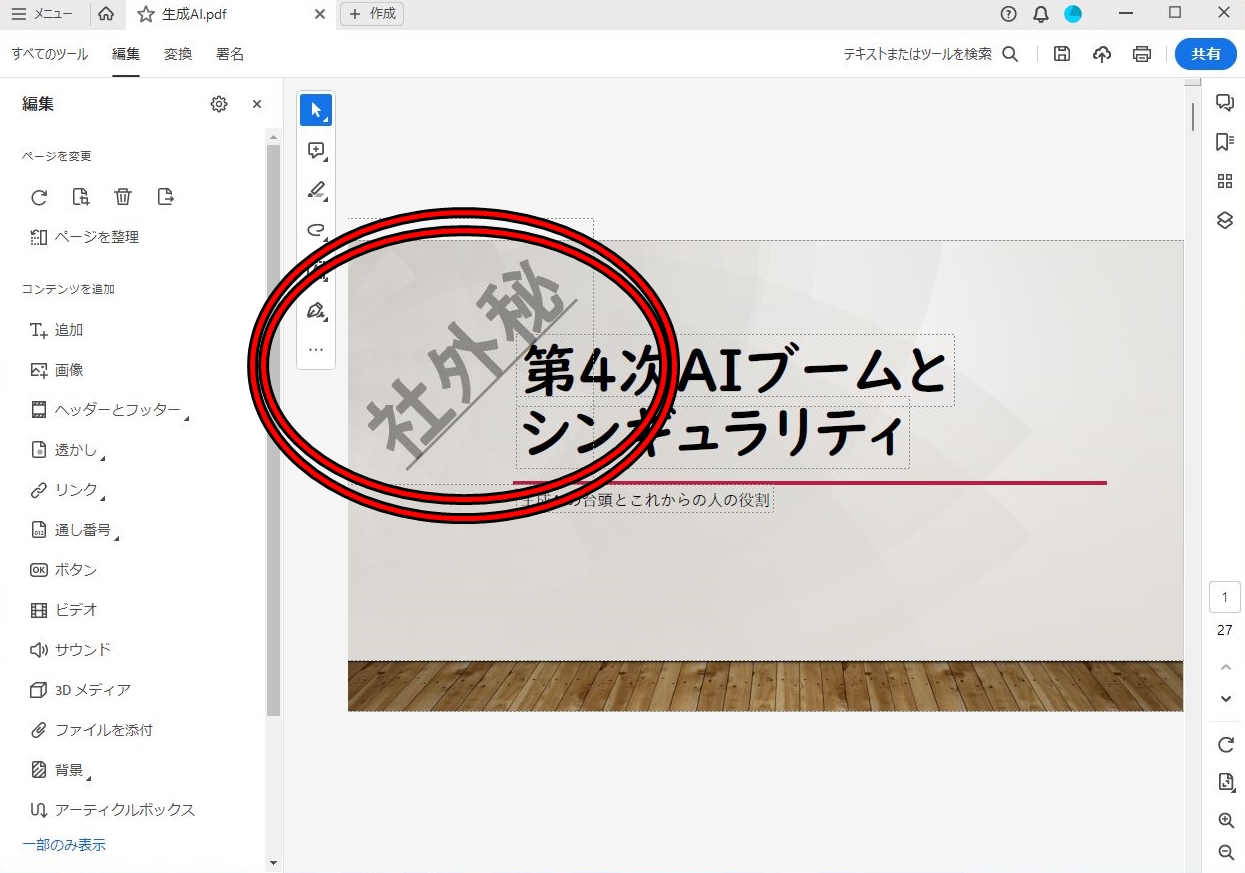Screen dimensions: 1245x873
Task: Expand more quick tools options
Action: click(x=316, y=349)
